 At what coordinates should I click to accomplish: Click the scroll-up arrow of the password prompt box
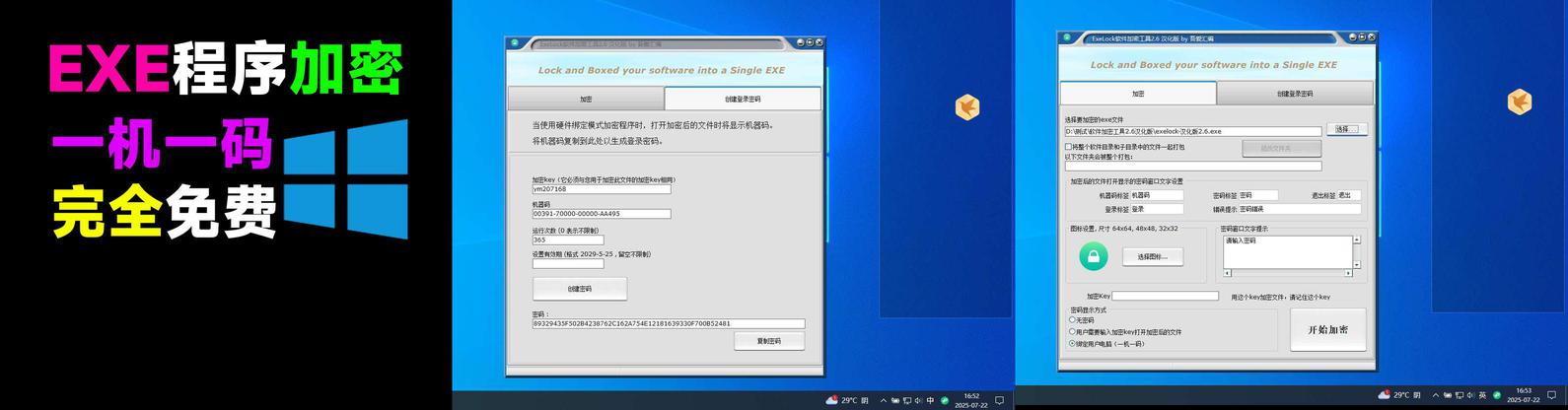tap(1357, 239)
